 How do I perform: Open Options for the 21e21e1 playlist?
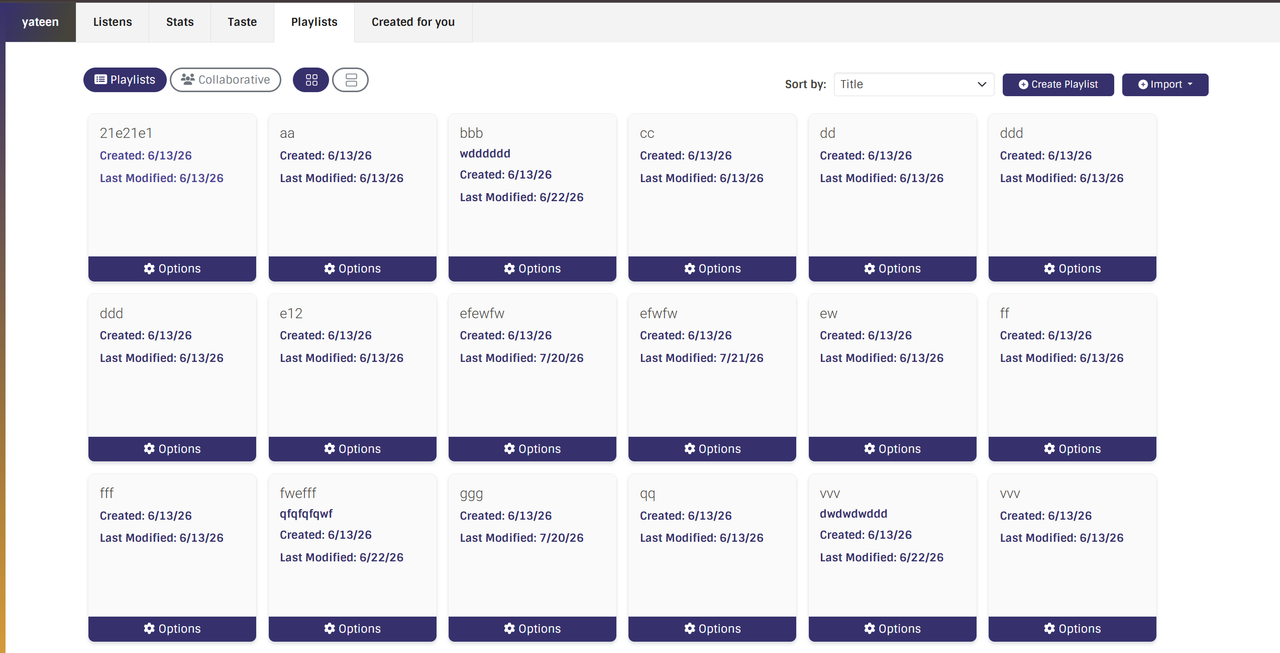tap(172, 269)
